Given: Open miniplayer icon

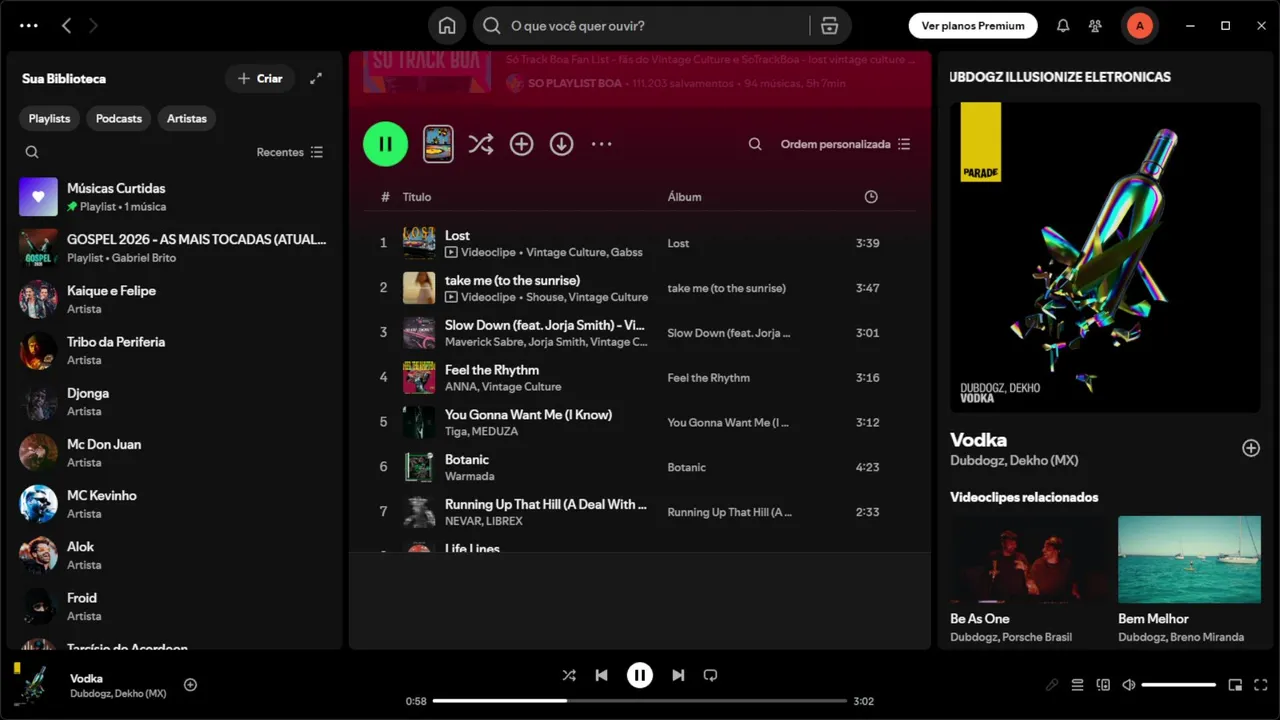Looking at the screenshot, I should pyautogui.click(x=1235, y=685).
